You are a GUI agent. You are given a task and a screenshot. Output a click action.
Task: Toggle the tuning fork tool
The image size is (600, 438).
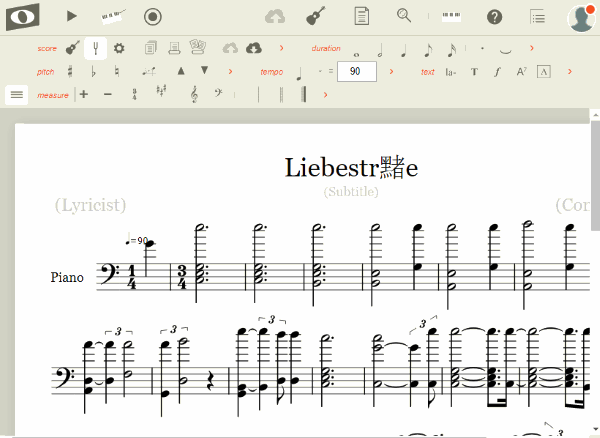coord(95,48)
